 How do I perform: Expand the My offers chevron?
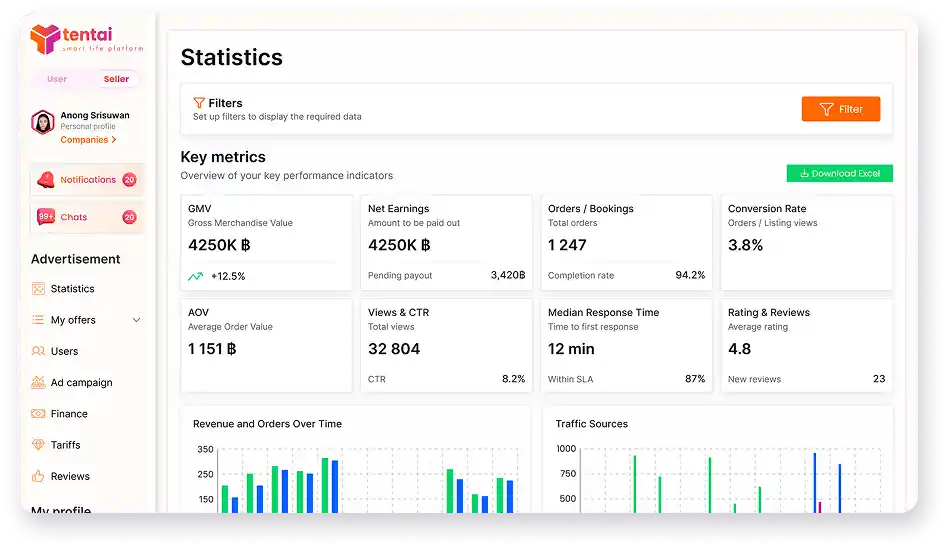coord(137,320)
